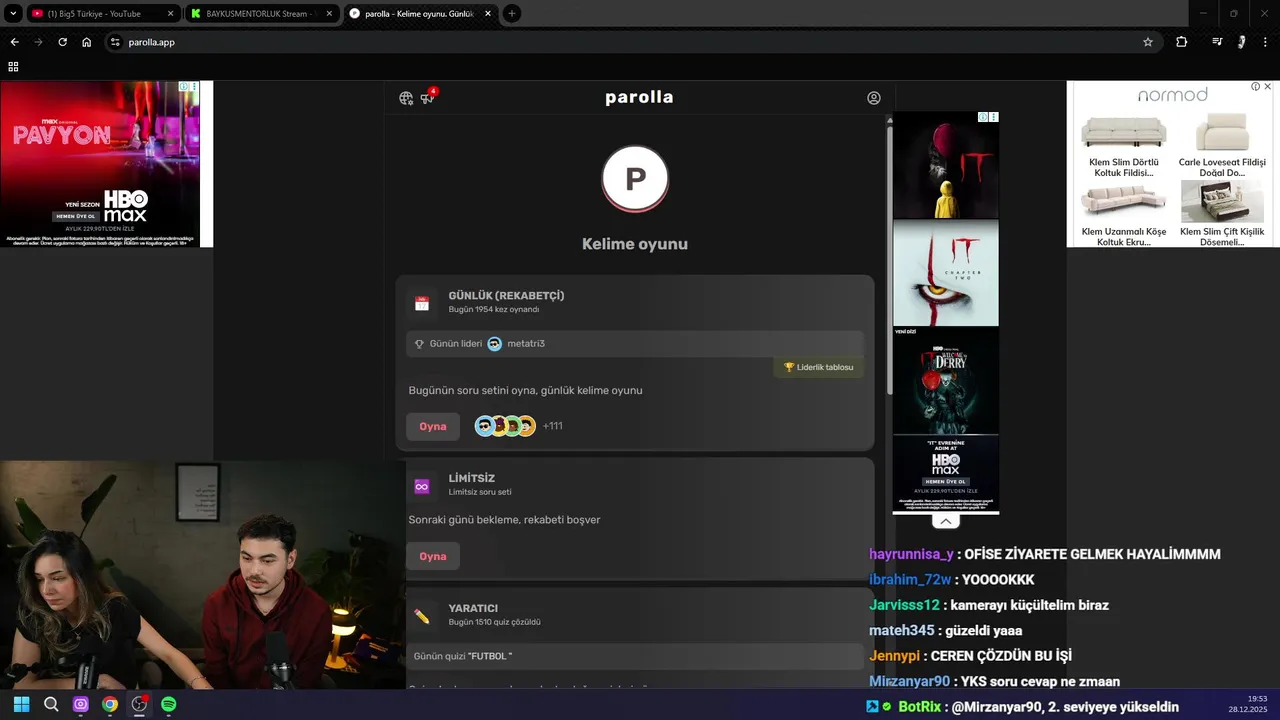
Task: Open OBS from the taskbar
Action: pyautogui.click(x=140, y=704)
